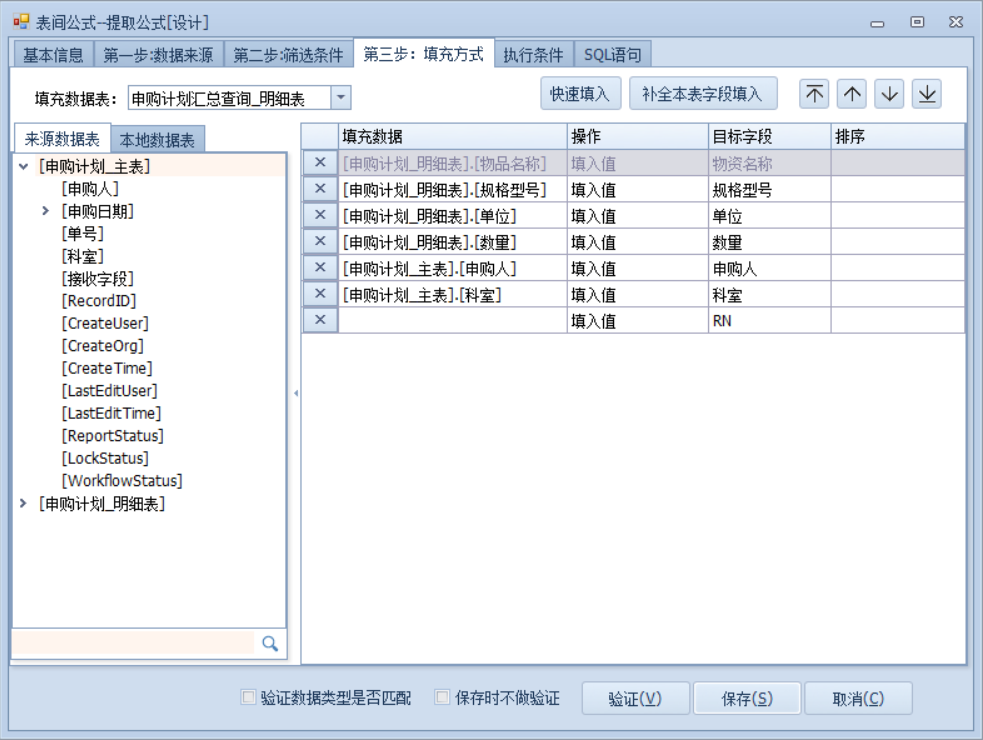
Task: Click the move-to-top arrow button
Action: (x=815, y=94)
